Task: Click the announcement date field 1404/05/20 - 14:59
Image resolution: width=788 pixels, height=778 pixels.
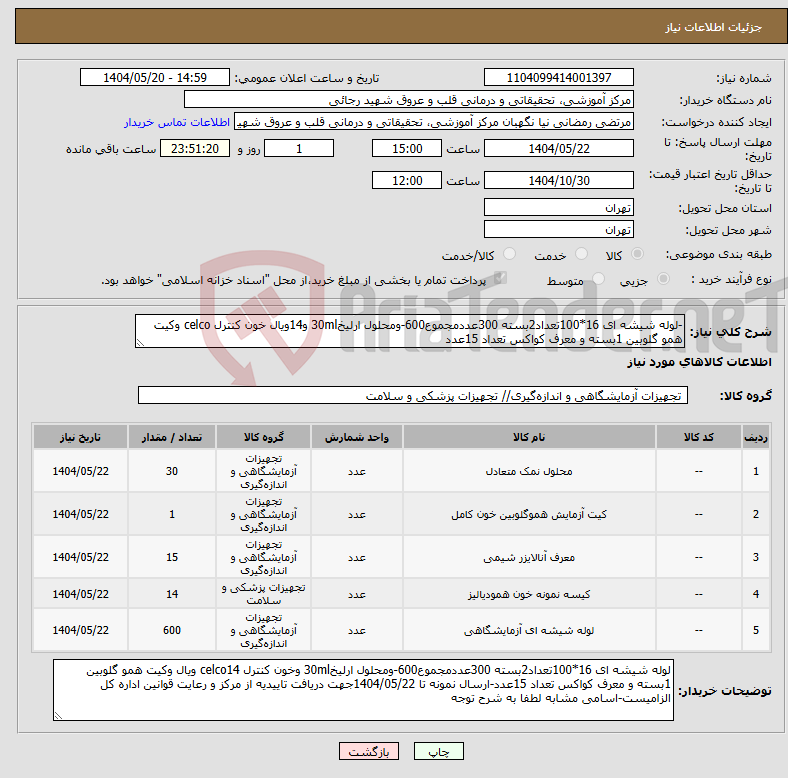Action: [155, 77]
